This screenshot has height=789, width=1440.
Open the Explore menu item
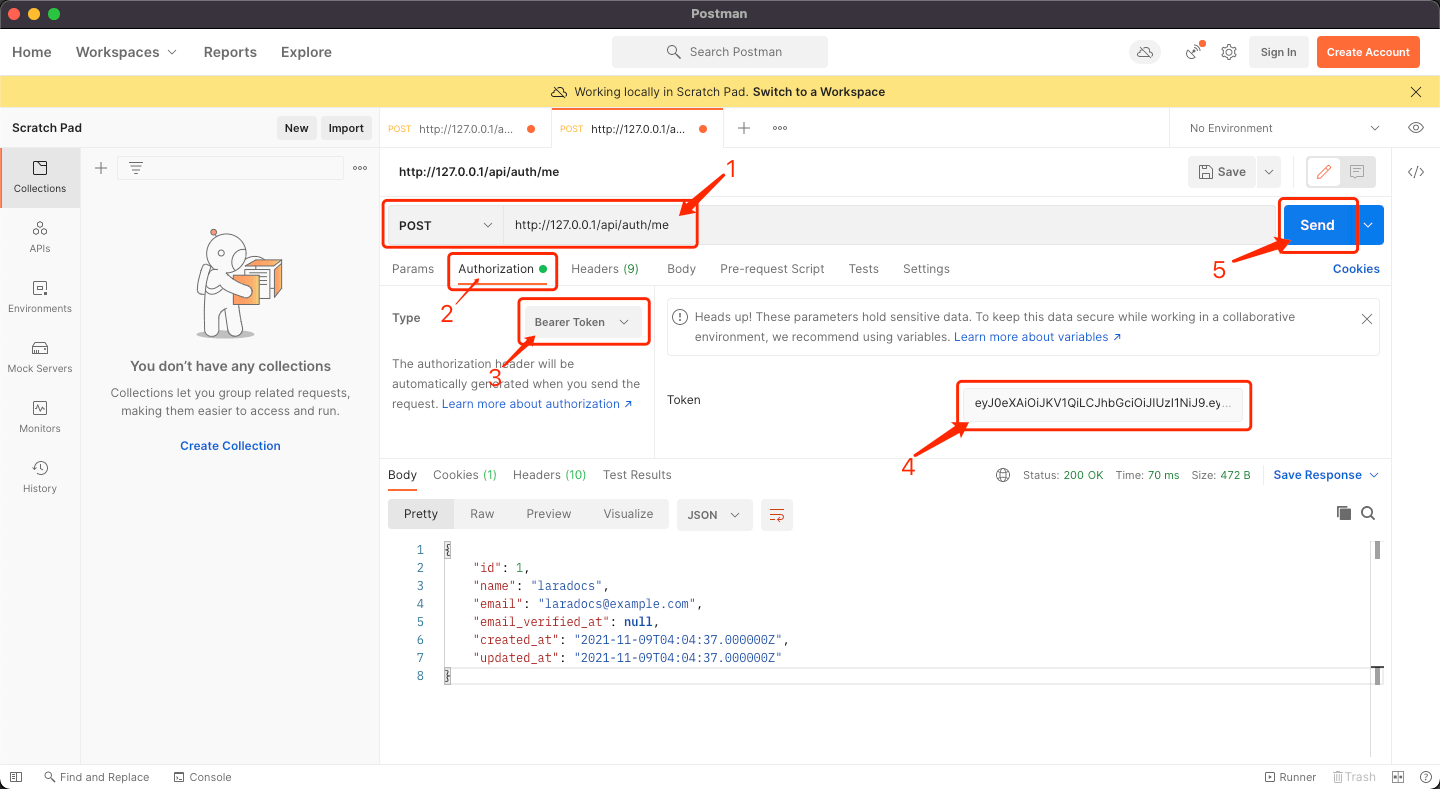(306, 52)
